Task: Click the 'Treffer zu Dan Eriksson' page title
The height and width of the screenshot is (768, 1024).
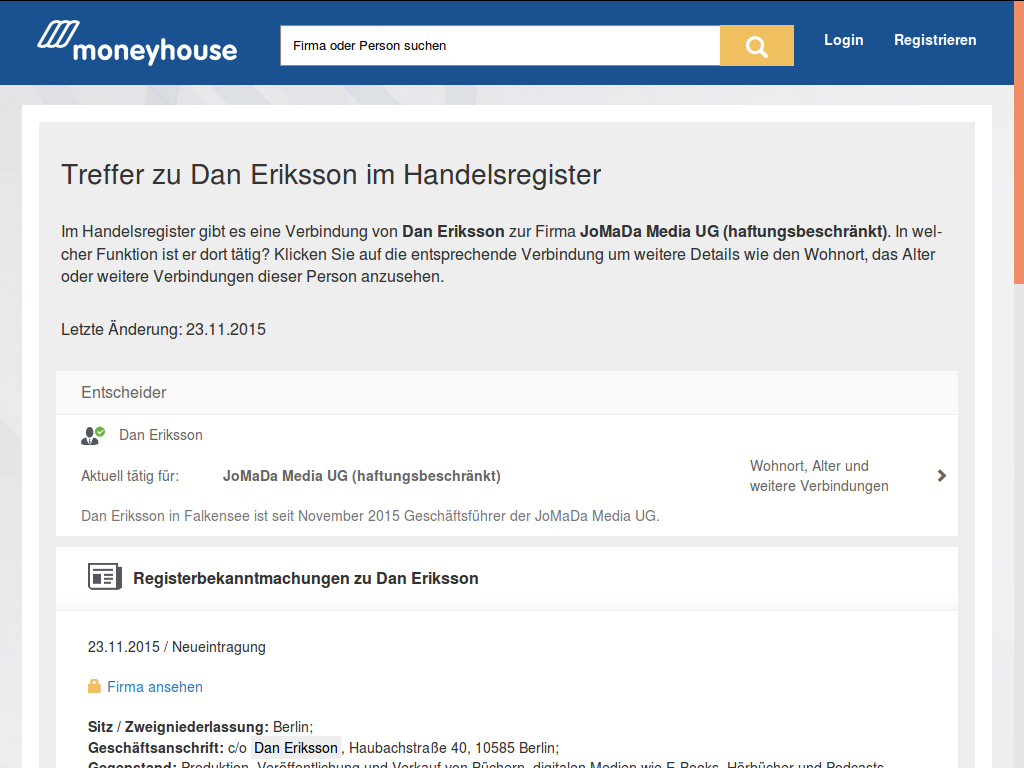Action: (x=330, y=175)
